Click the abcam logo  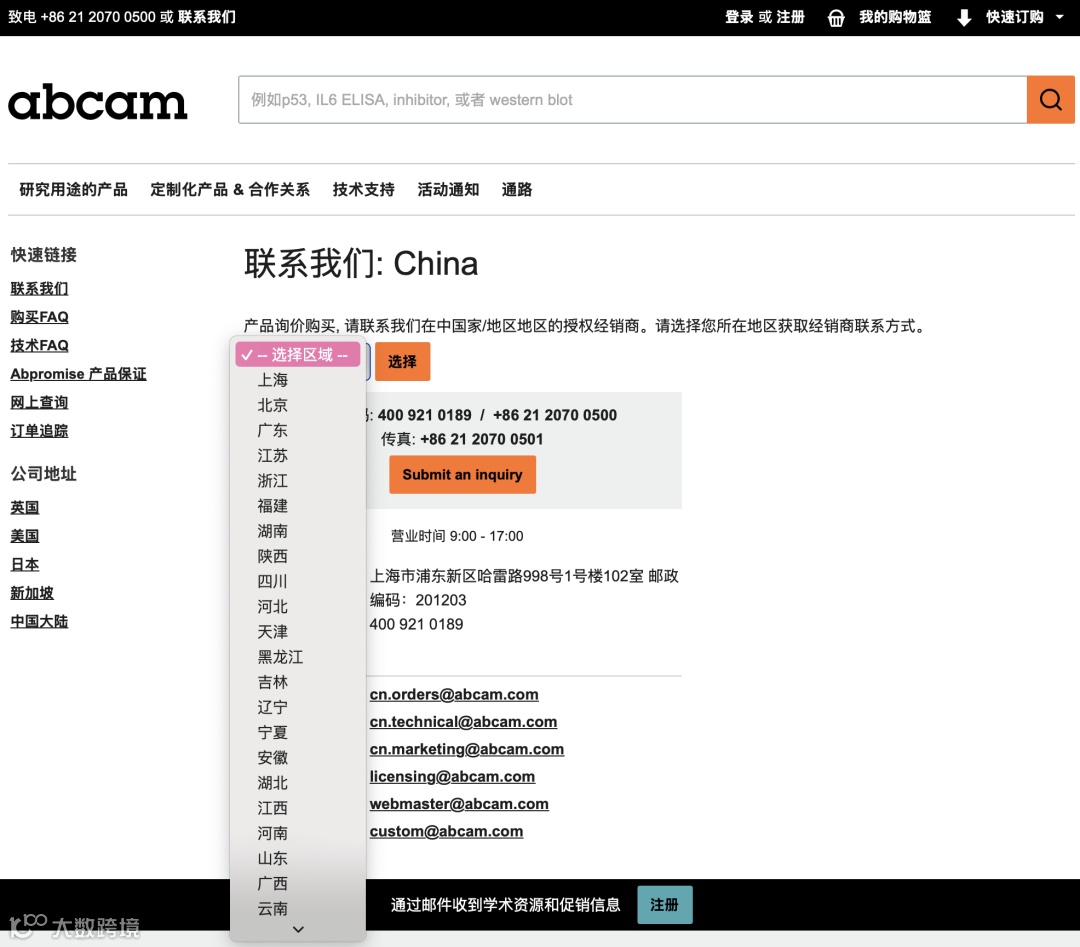(x=97, y=102)
